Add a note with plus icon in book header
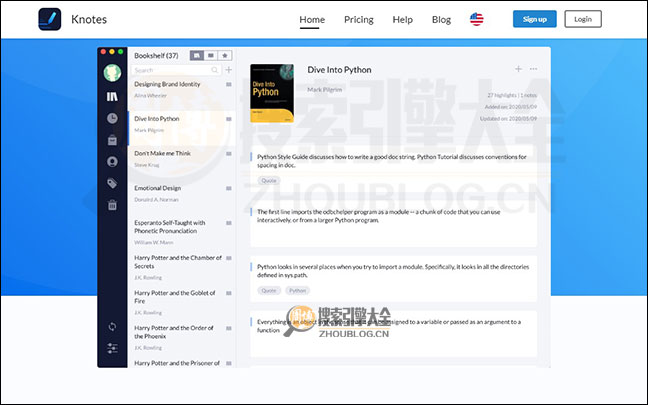648x405 pixels. tap(518, 69)
